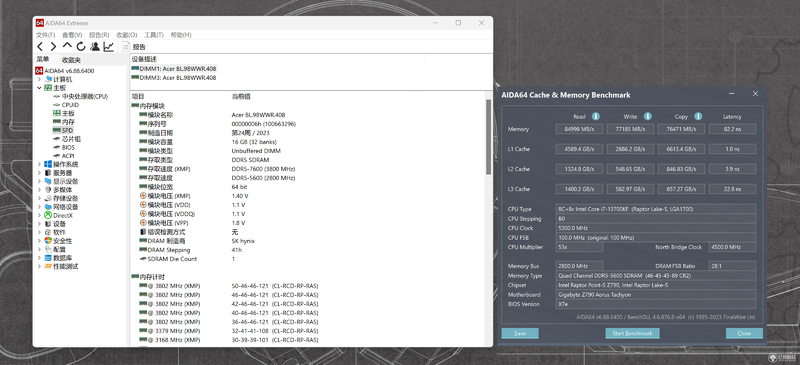Expand the 计算机 tree node
The image size is (800, 365).
[x=39, y=80]
